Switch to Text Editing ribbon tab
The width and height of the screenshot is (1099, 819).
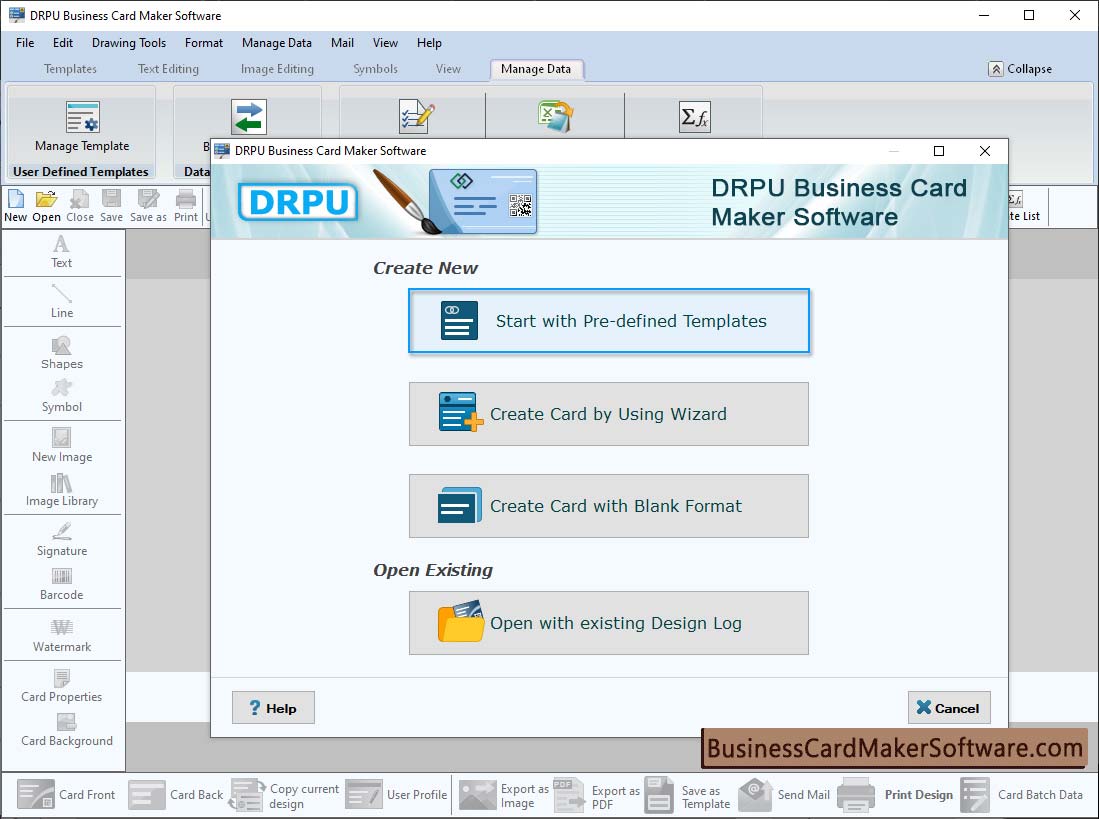pos(168,69)
